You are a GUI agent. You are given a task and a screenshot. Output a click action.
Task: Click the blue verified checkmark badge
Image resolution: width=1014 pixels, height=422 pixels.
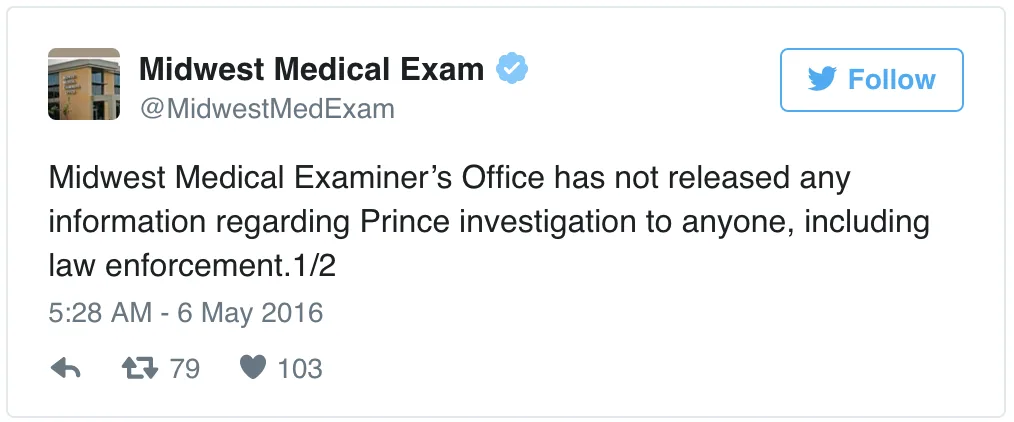point(512,69)
